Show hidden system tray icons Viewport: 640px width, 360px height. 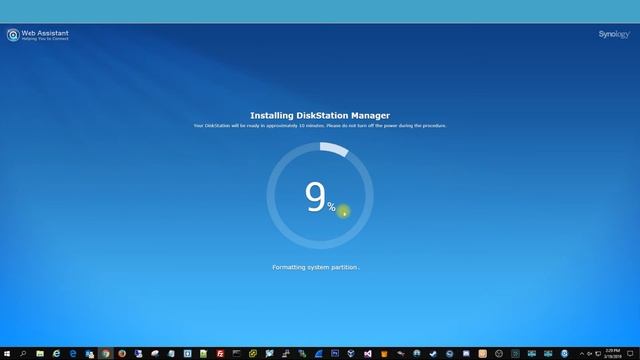tap(582, 354)
